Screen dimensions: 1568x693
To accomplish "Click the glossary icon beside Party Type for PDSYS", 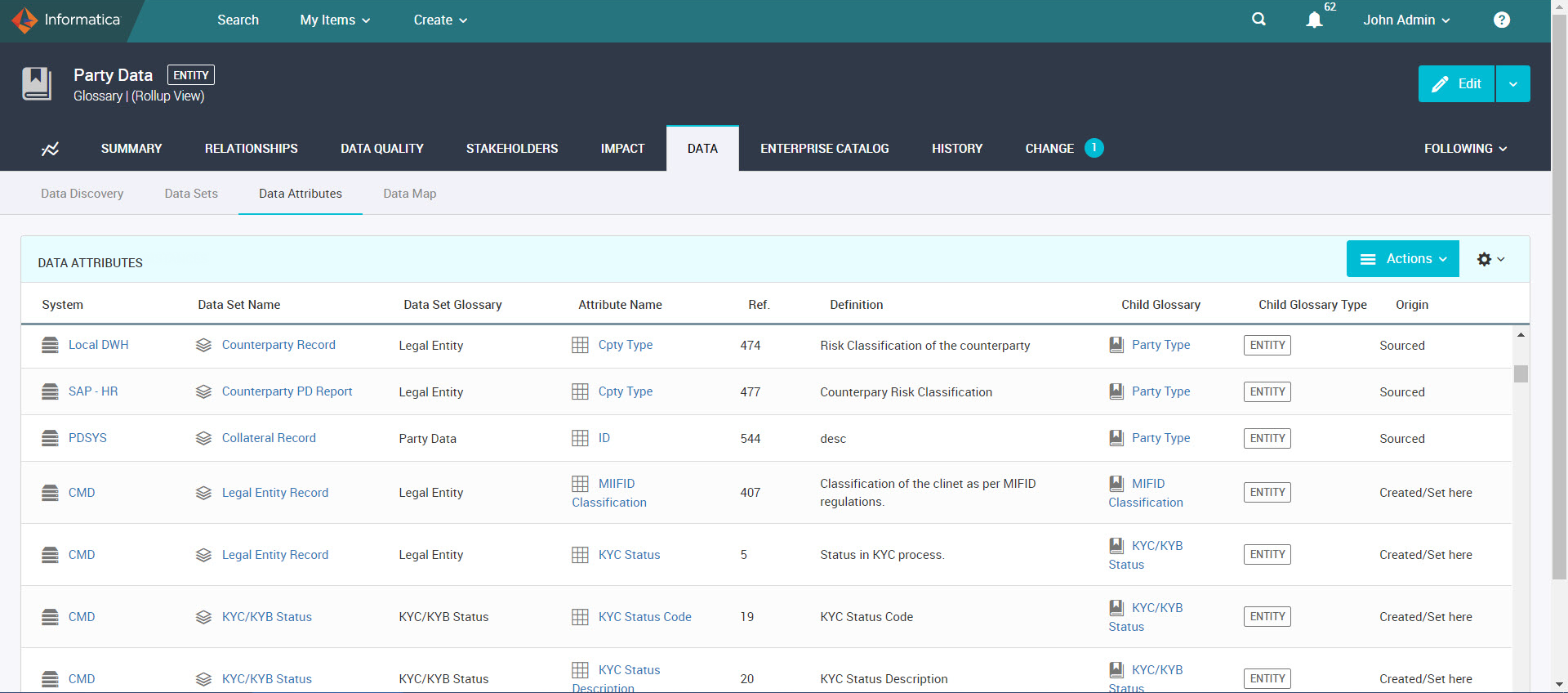I will [1116, 438].
